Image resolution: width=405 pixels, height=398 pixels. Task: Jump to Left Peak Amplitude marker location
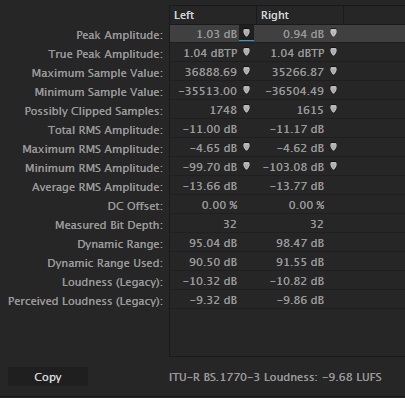246,33
